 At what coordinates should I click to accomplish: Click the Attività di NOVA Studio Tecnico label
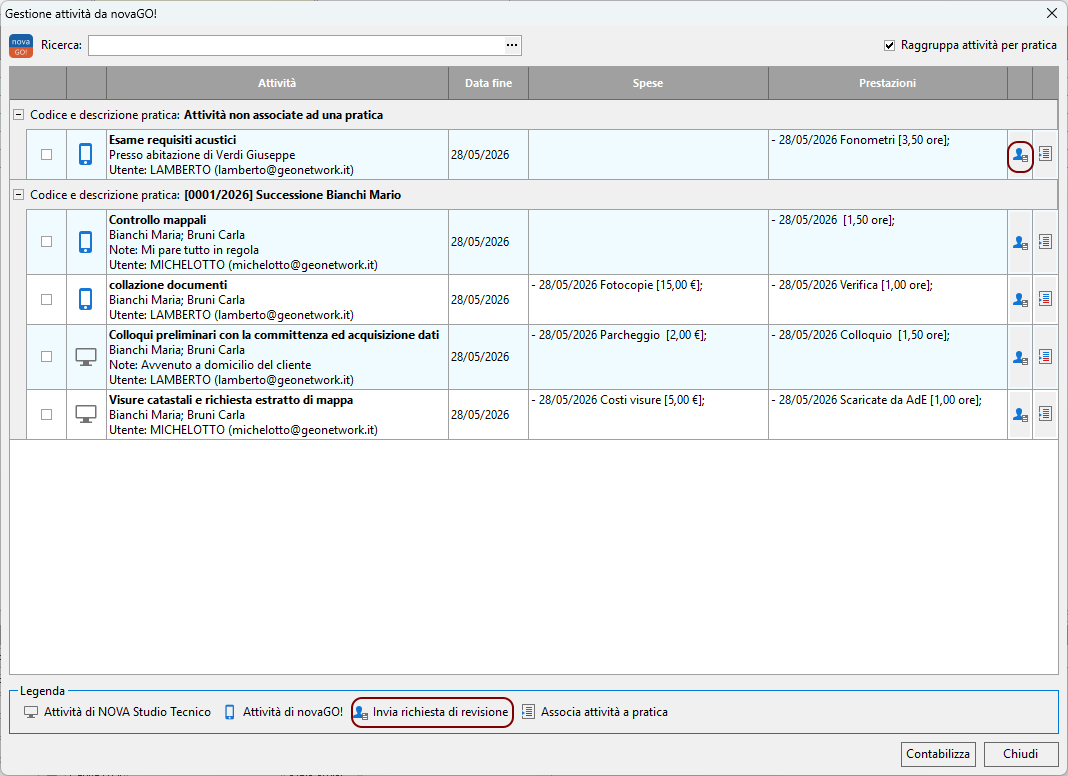pyautogui.click(x=127, y=712)
